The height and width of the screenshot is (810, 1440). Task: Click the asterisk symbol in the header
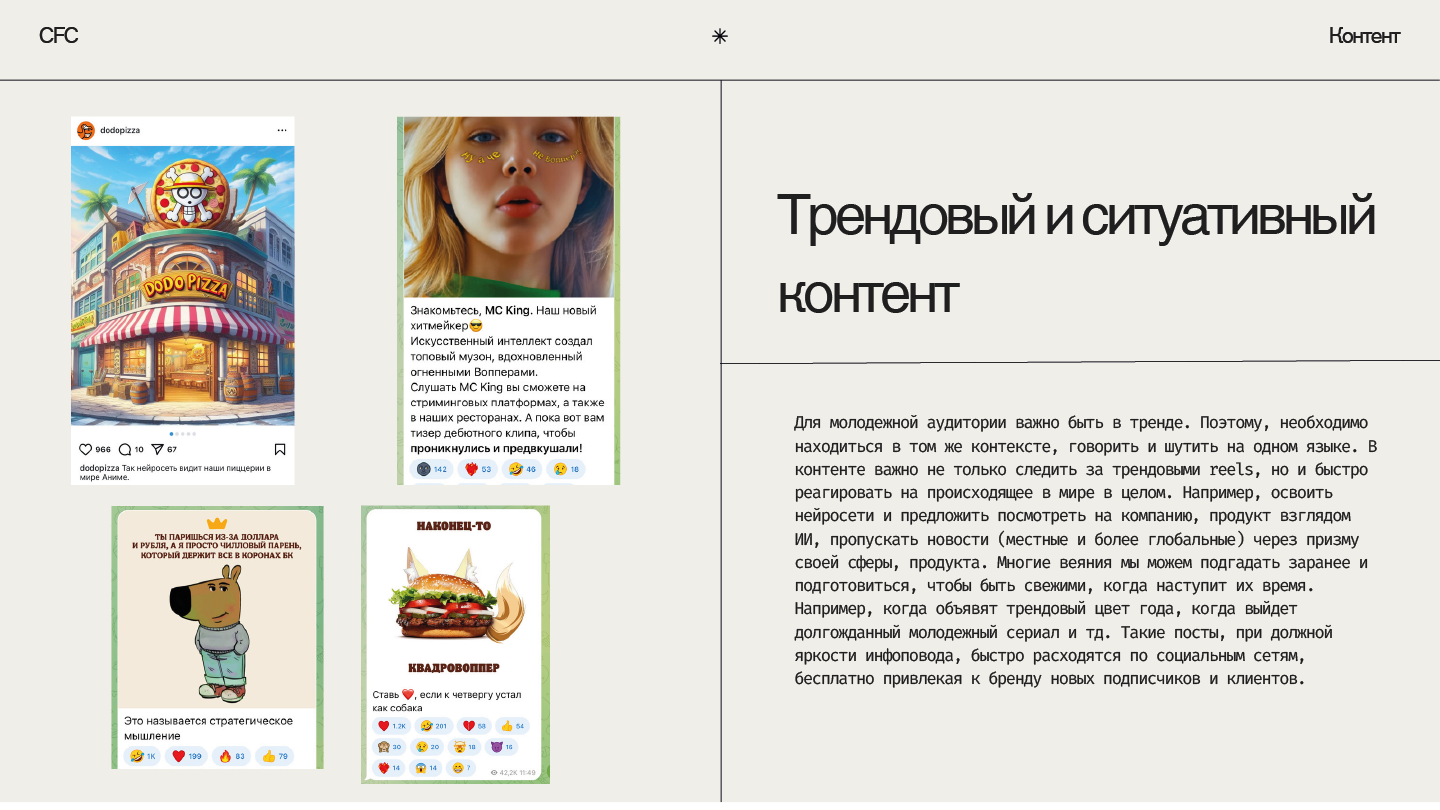(719, 37)
